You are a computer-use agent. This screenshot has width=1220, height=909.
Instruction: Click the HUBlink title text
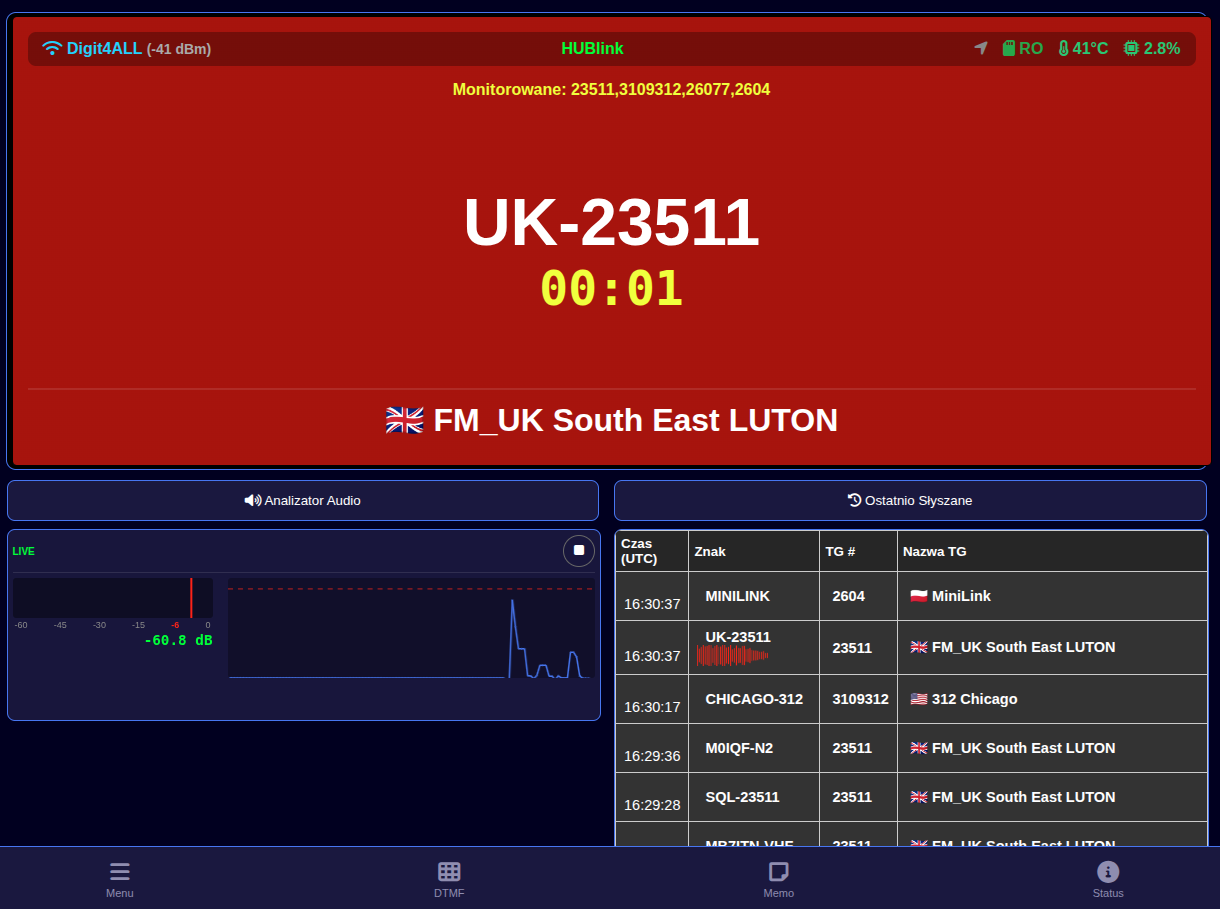tap(592, 48)
